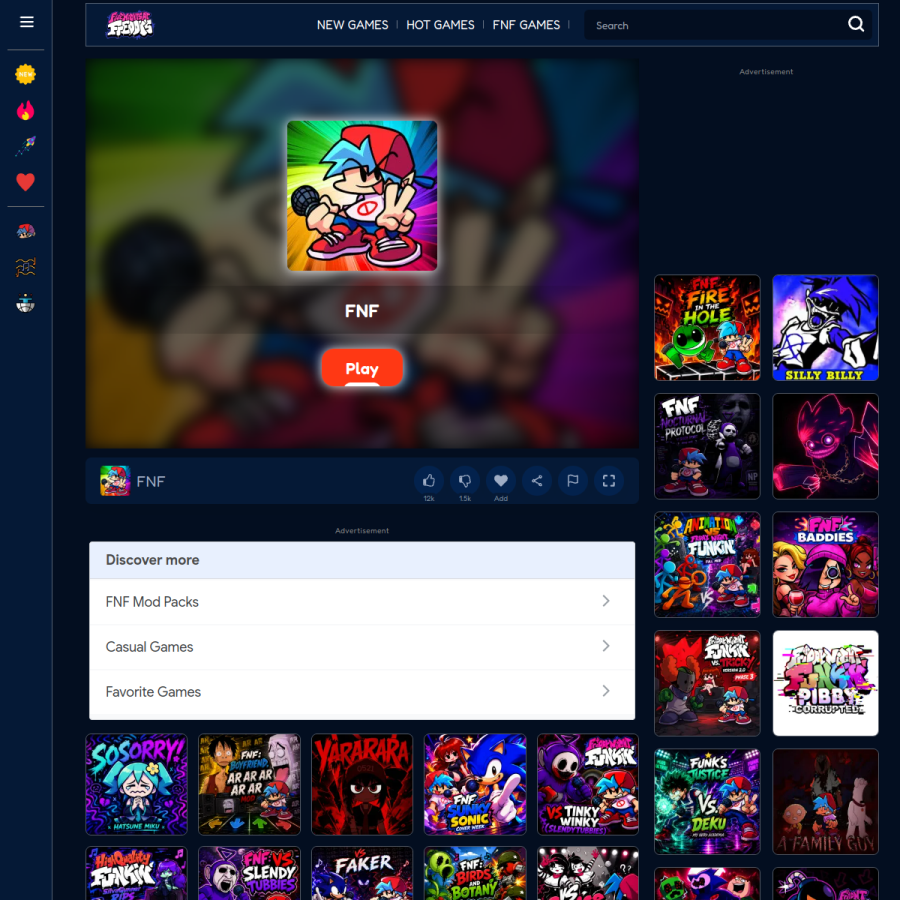This screenshot has height=900, width=900.
Task: Open VS Faker game thumbnail
Action: point(362,873)
